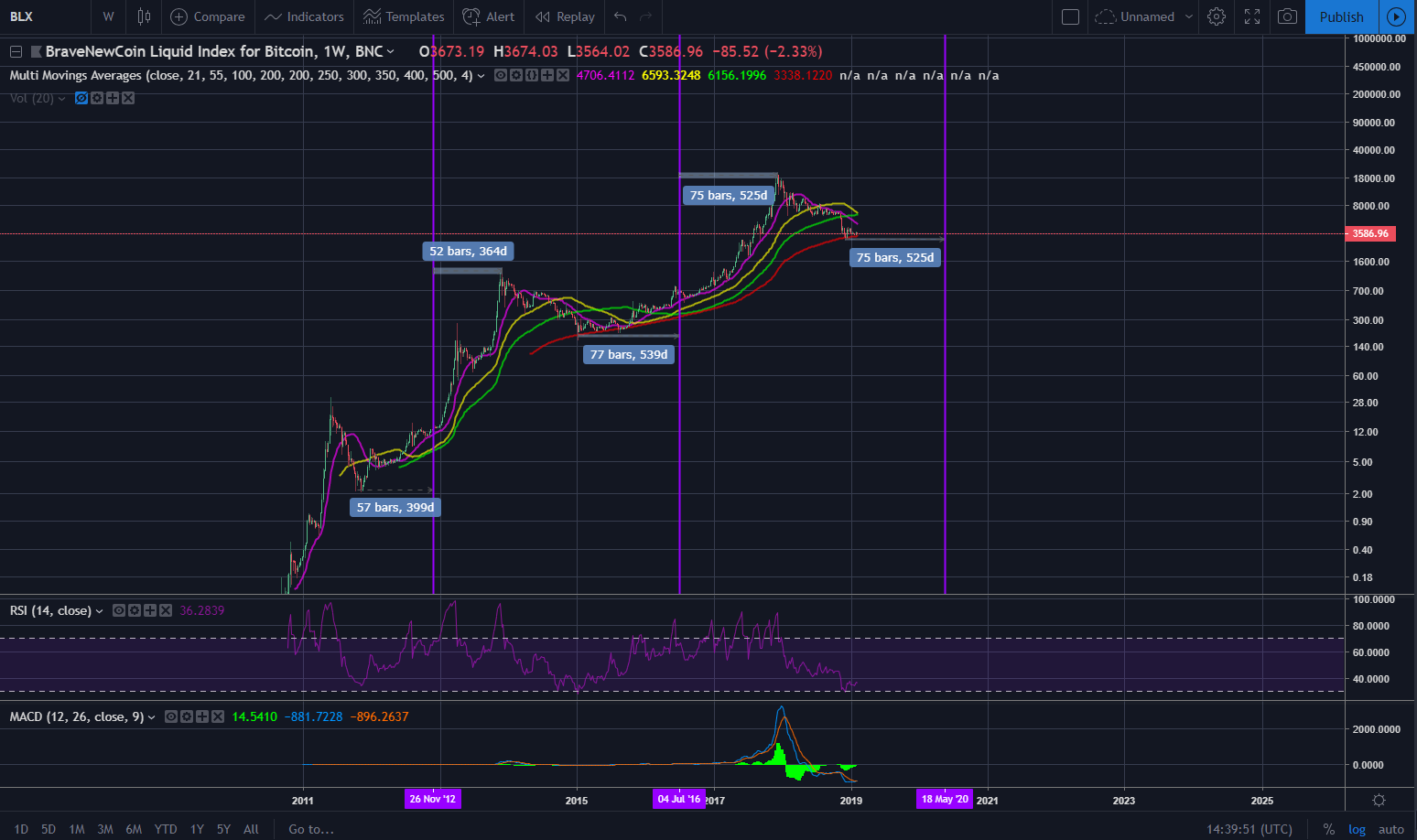This screenshot has height=840, width=1417.
Task: Toggle percent scale mode
Action: pos(1328,829)
